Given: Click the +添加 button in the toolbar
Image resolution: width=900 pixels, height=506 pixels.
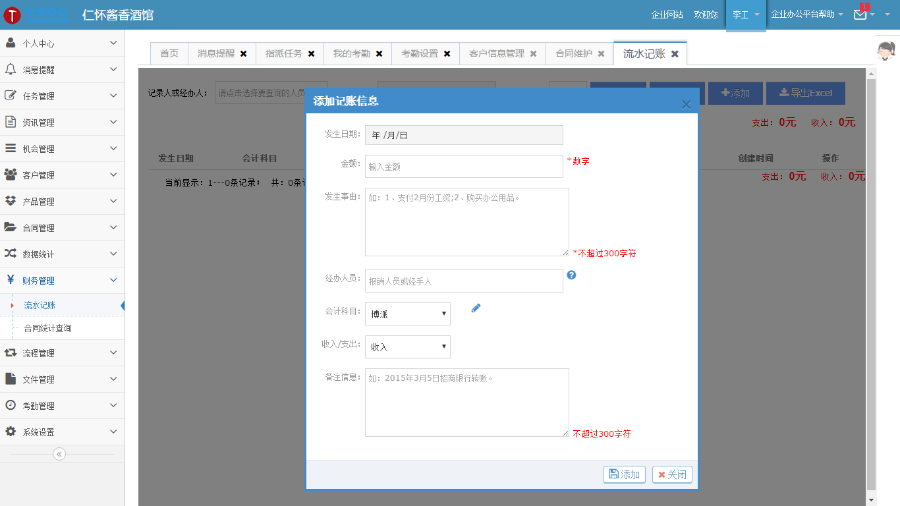Looking at the screenshot, I should click(x=735, y=93).
